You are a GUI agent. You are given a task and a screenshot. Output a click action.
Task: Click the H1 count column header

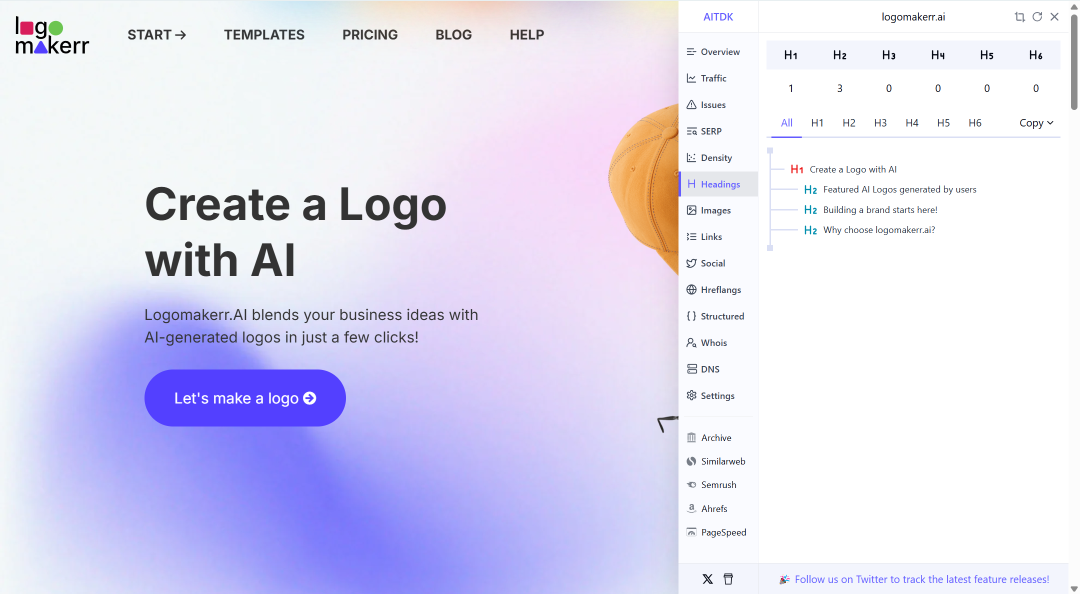pos(791,55)
